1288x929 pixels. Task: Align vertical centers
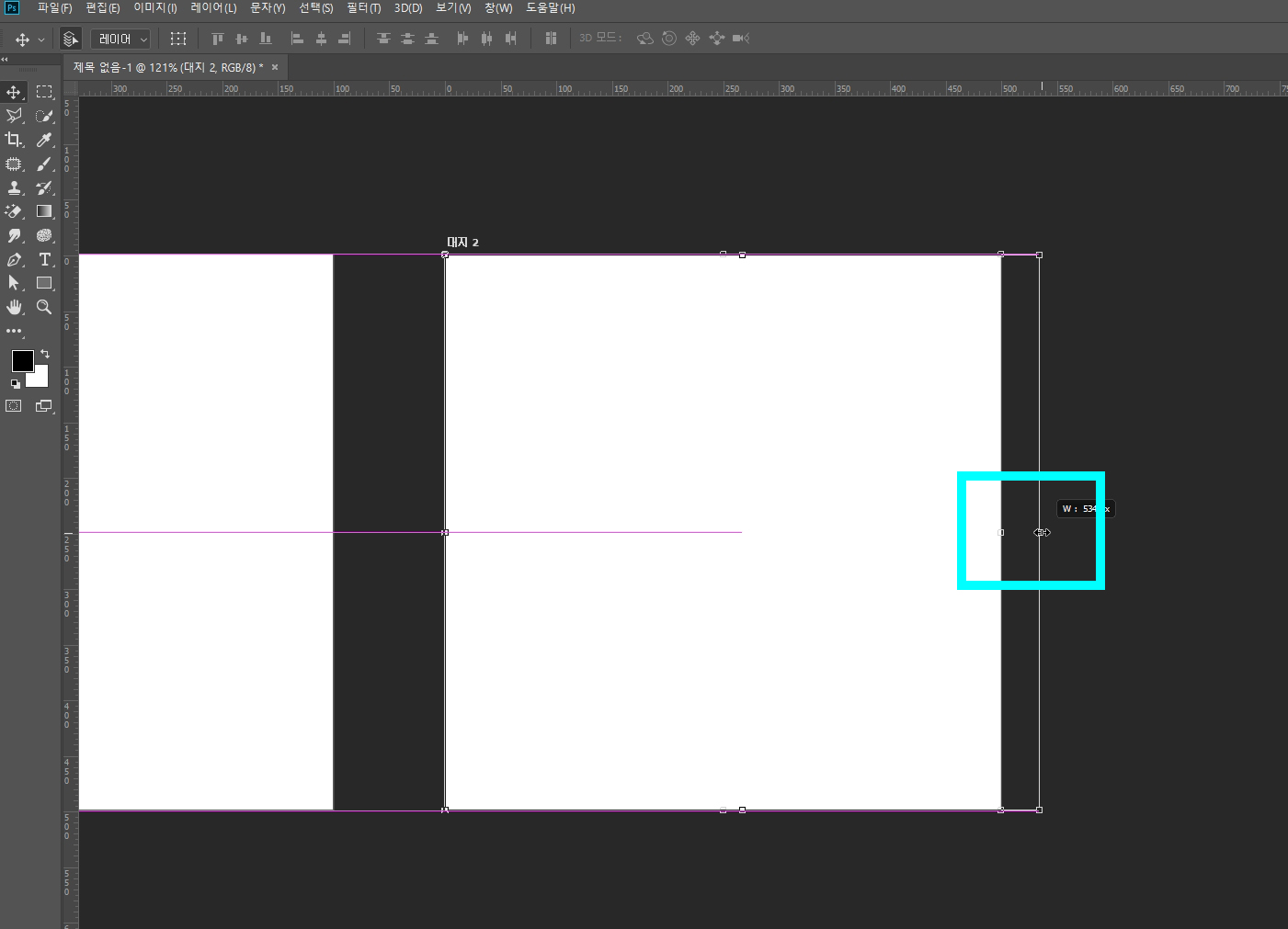point(242,39)
